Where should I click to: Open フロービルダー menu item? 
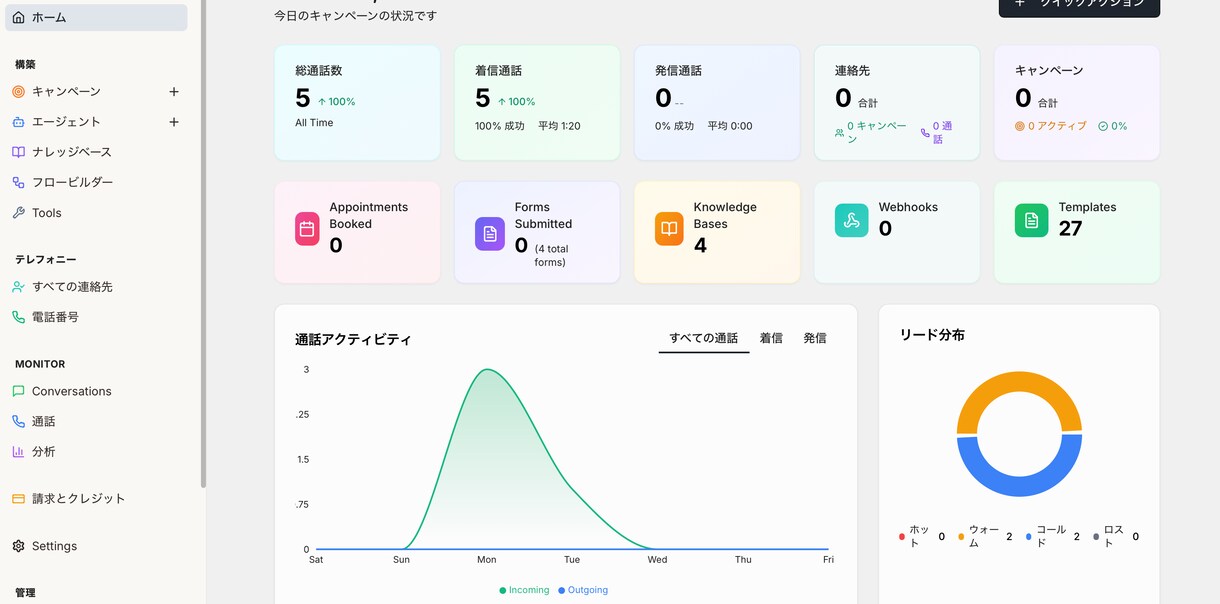(x=96, y=183)
